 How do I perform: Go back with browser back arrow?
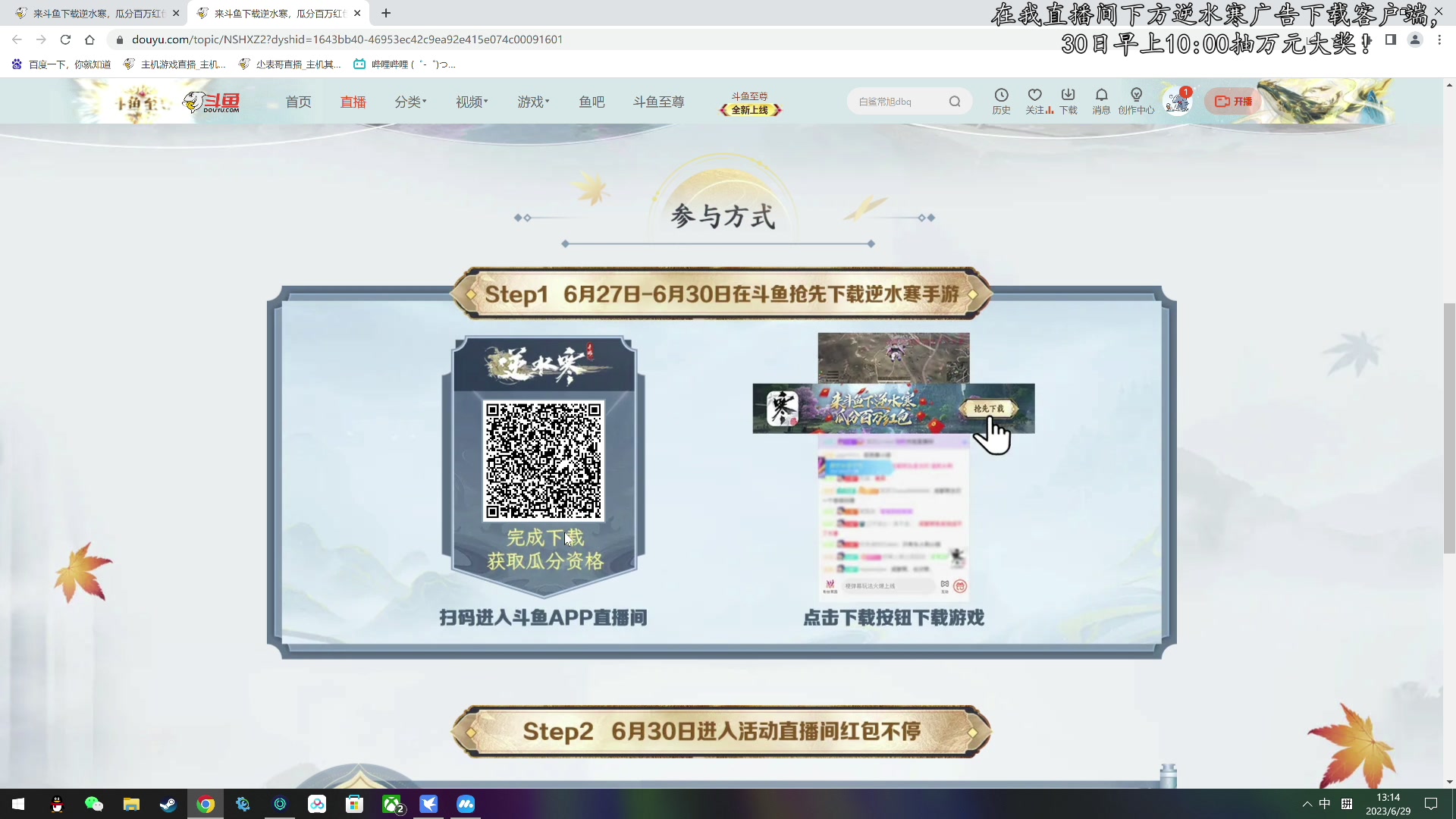17,39
